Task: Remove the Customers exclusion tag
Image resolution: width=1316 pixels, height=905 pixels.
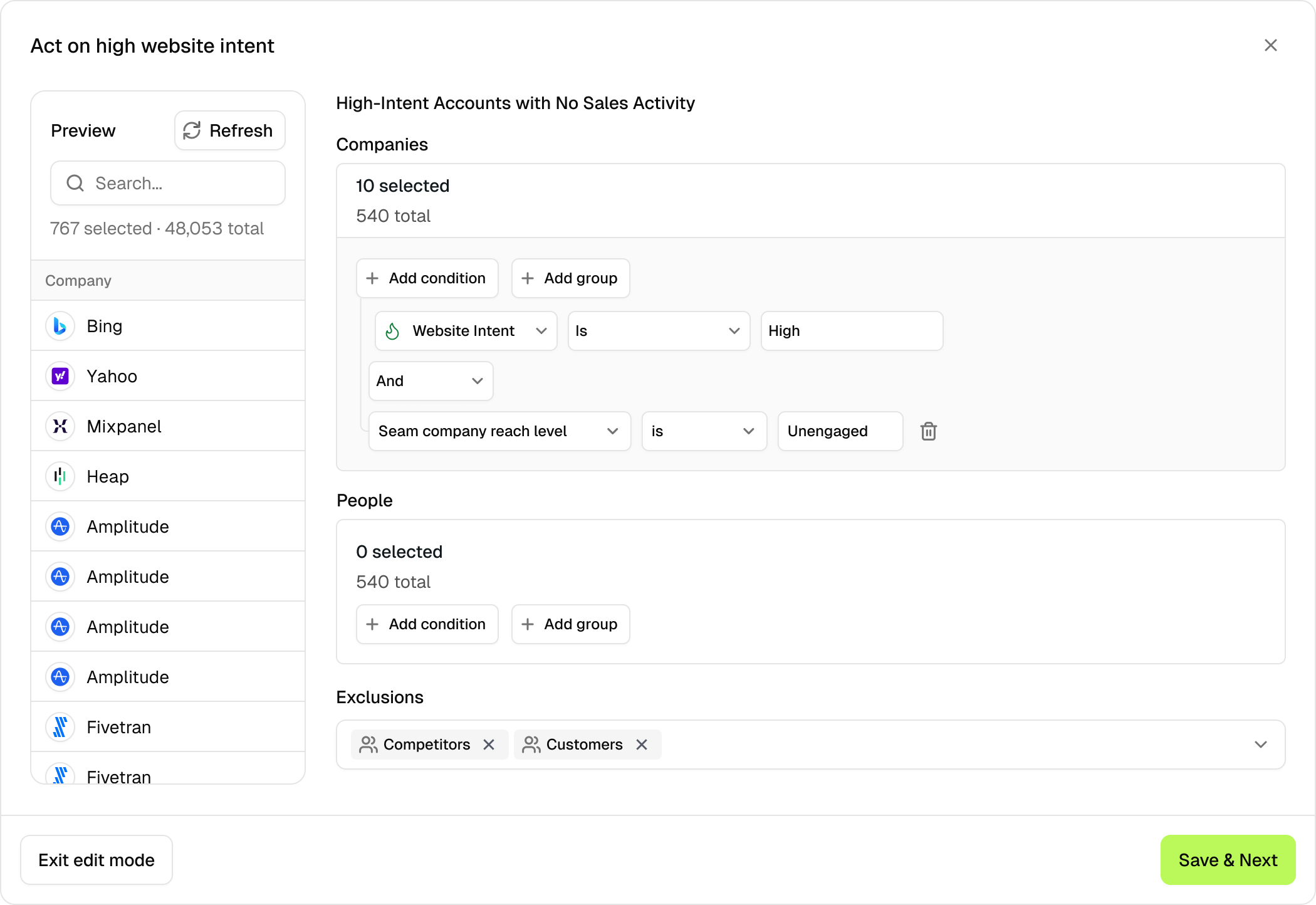Action: click(642, 745)
